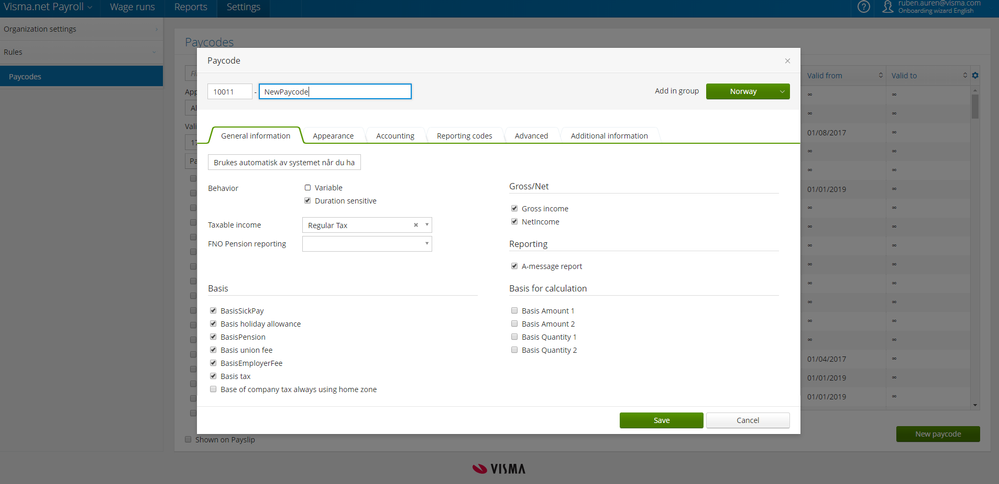999x484 pixels.
Task: Cancel the paycode dialog
Action: [748, 420]
